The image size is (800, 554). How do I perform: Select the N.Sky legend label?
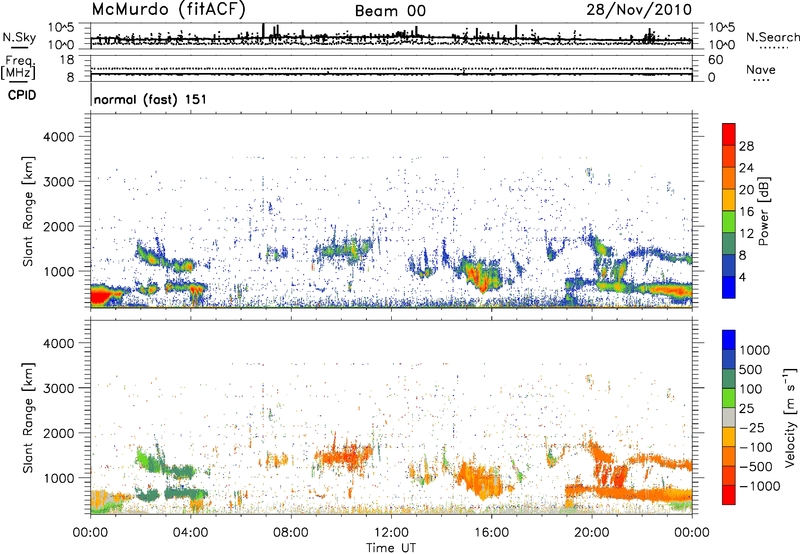click(x=19, y=37)
